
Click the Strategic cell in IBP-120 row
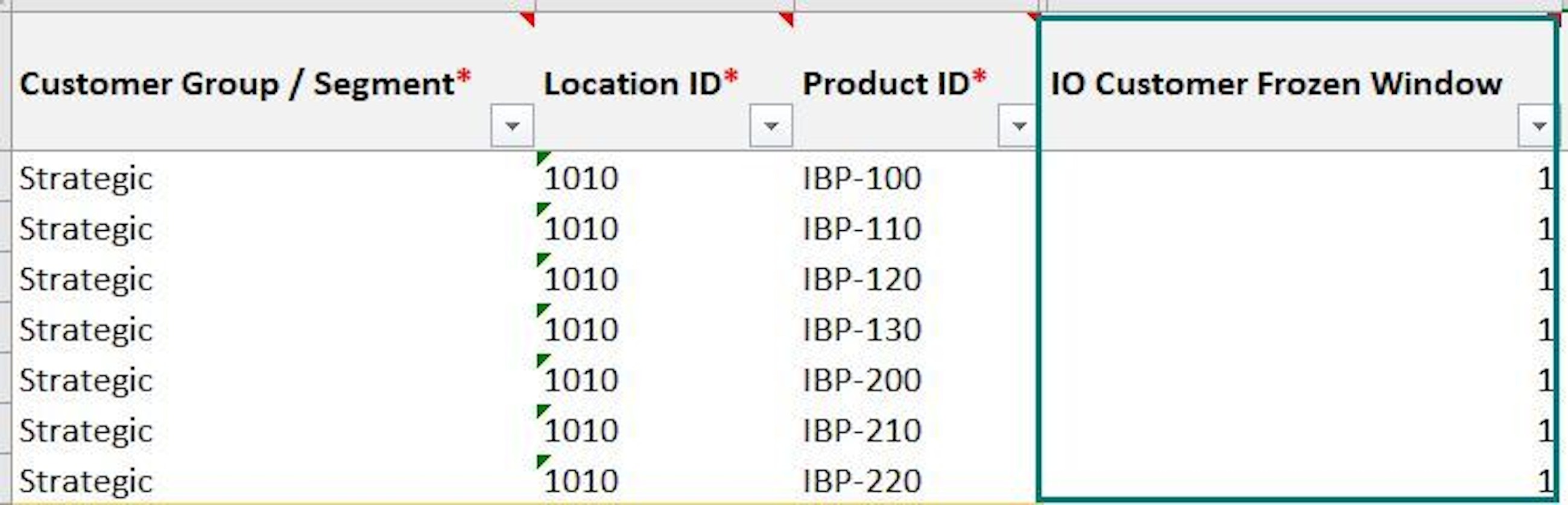[85, 279]
